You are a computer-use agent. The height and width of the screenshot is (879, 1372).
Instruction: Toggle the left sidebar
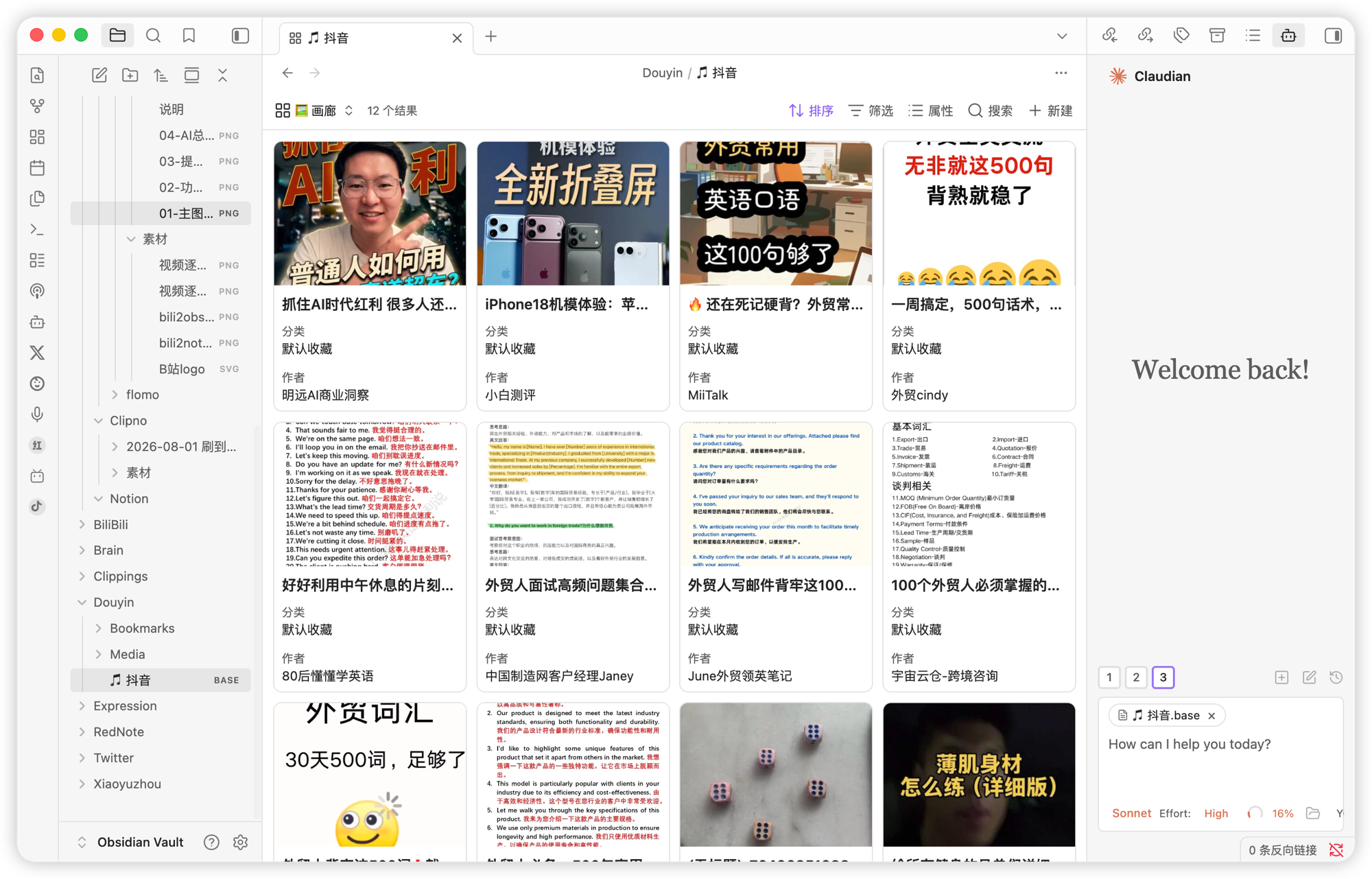pyautogui.click(x=240, y=36)
